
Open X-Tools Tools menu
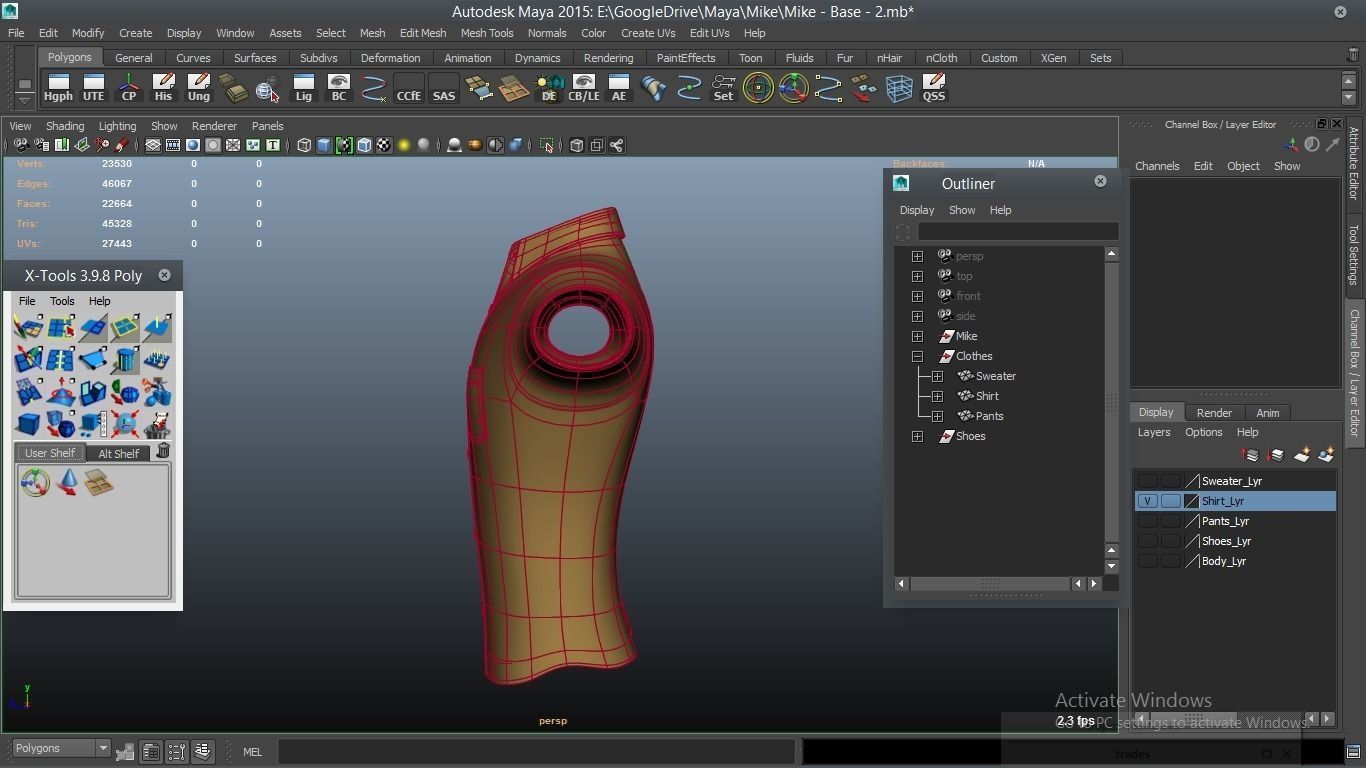pos(62,301)
